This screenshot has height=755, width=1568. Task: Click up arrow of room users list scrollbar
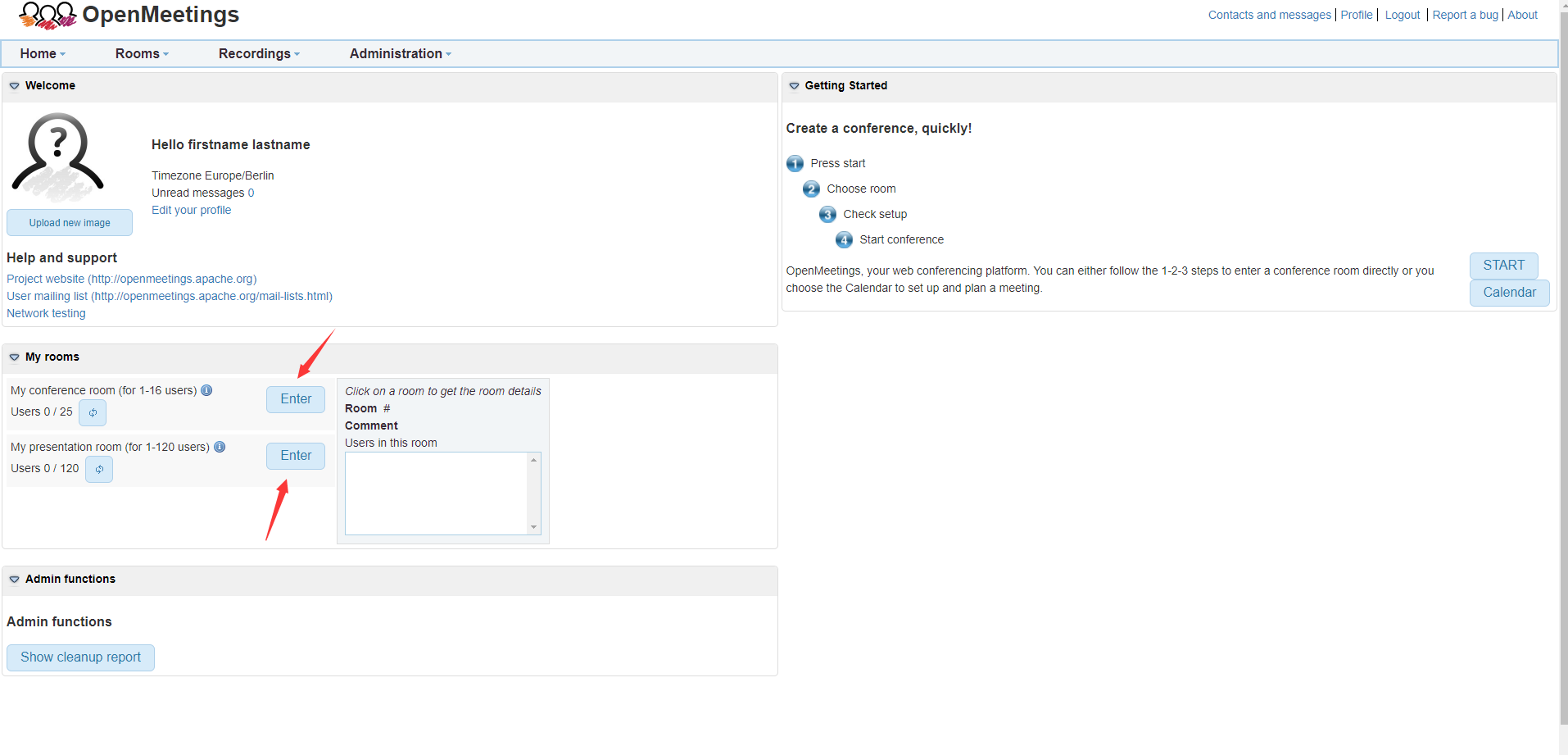(x=534, y=460)
